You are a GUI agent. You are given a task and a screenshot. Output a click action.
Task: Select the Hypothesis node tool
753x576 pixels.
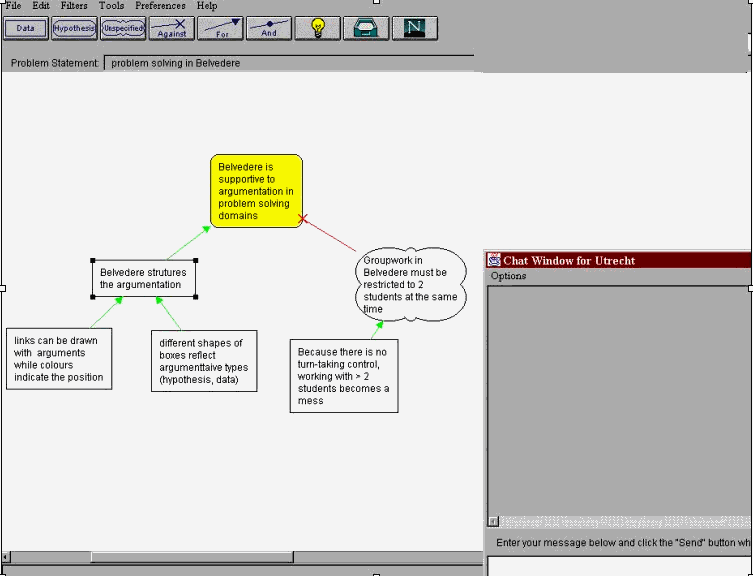click(74, 28)
